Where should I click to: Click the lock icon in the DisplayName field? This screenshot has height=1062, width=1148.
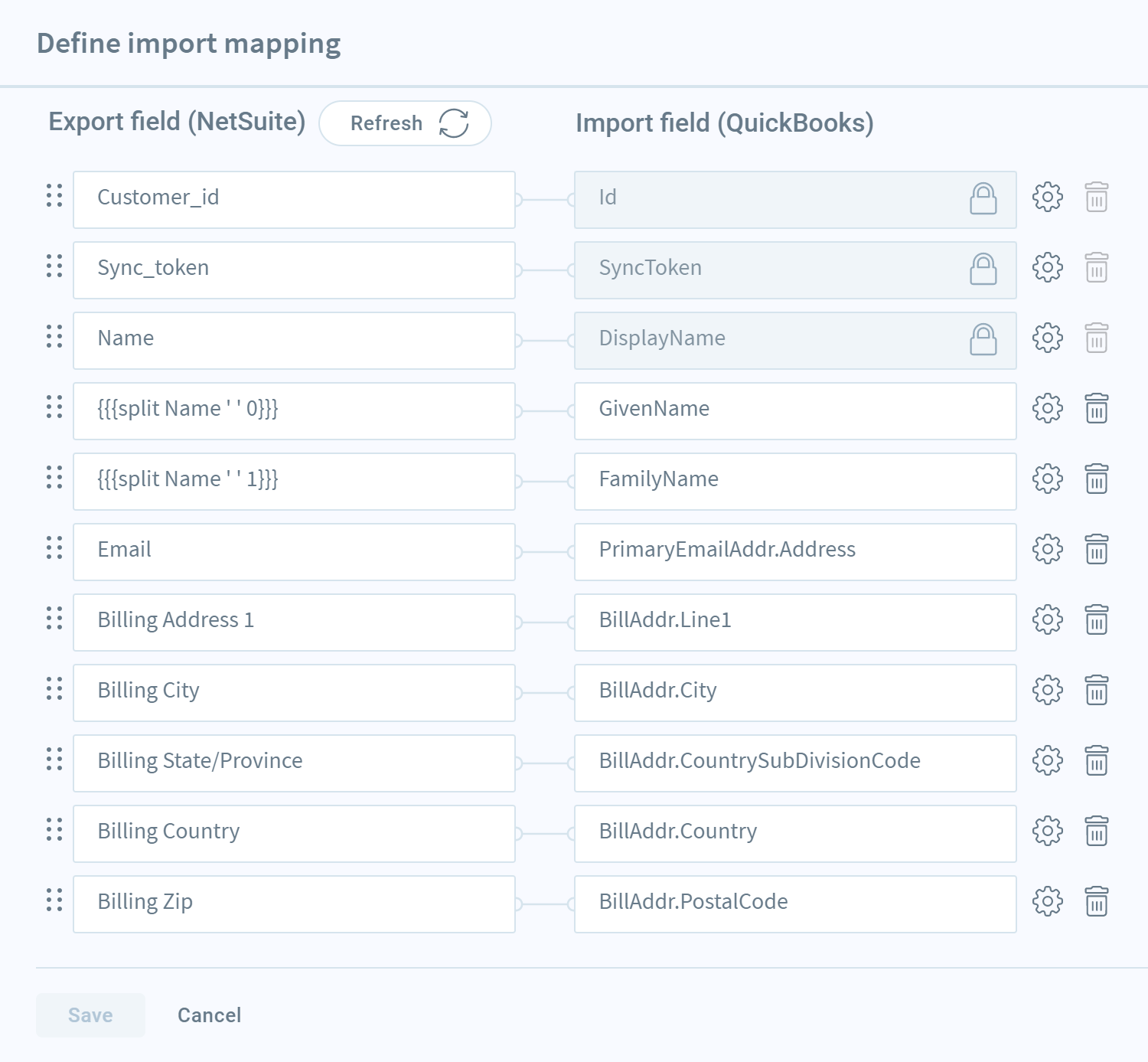[983, 340]
